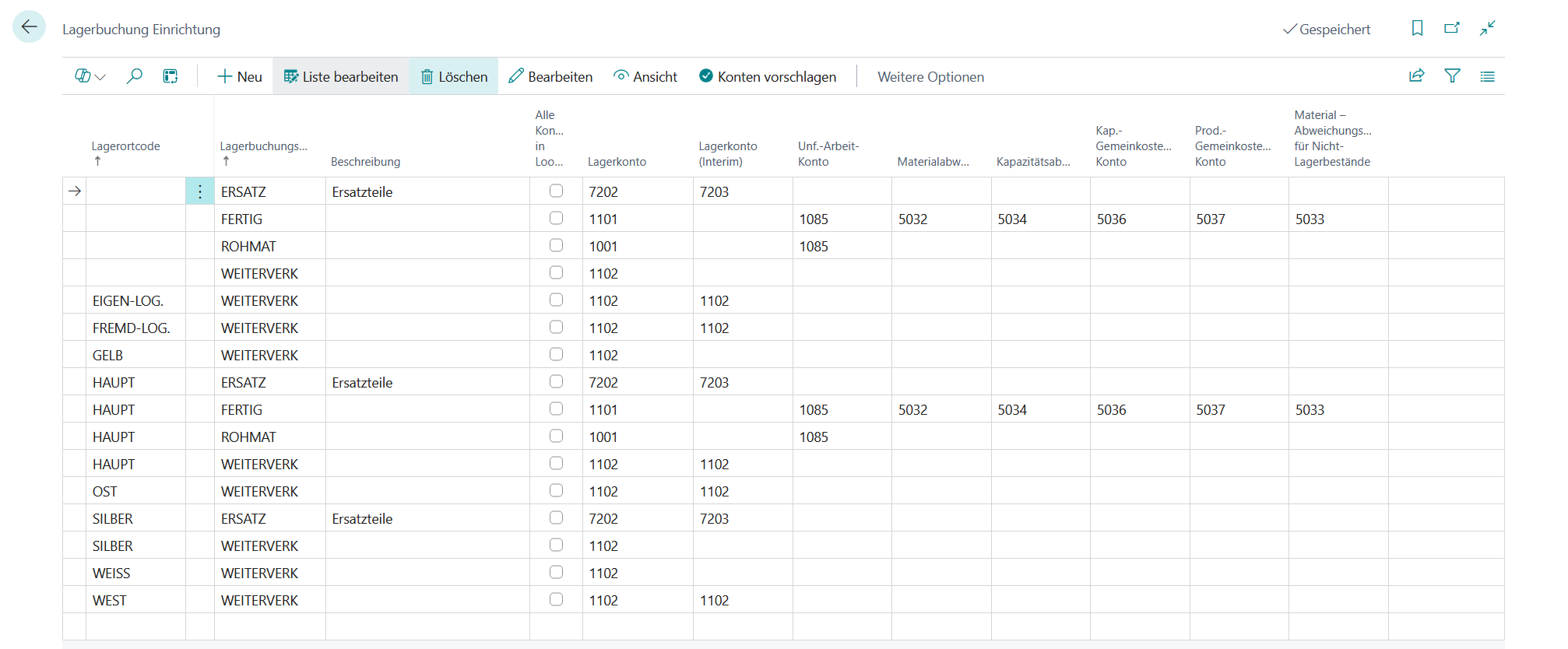Open the Ansicht action

(645, 76)
